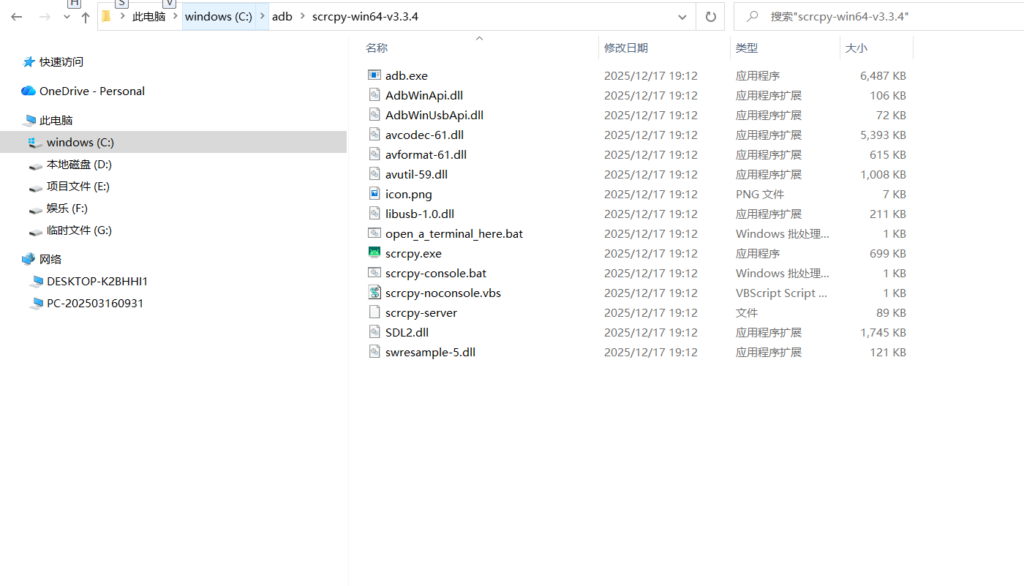Select 此电脑 in the address breadcrumb

pos(149,16)
